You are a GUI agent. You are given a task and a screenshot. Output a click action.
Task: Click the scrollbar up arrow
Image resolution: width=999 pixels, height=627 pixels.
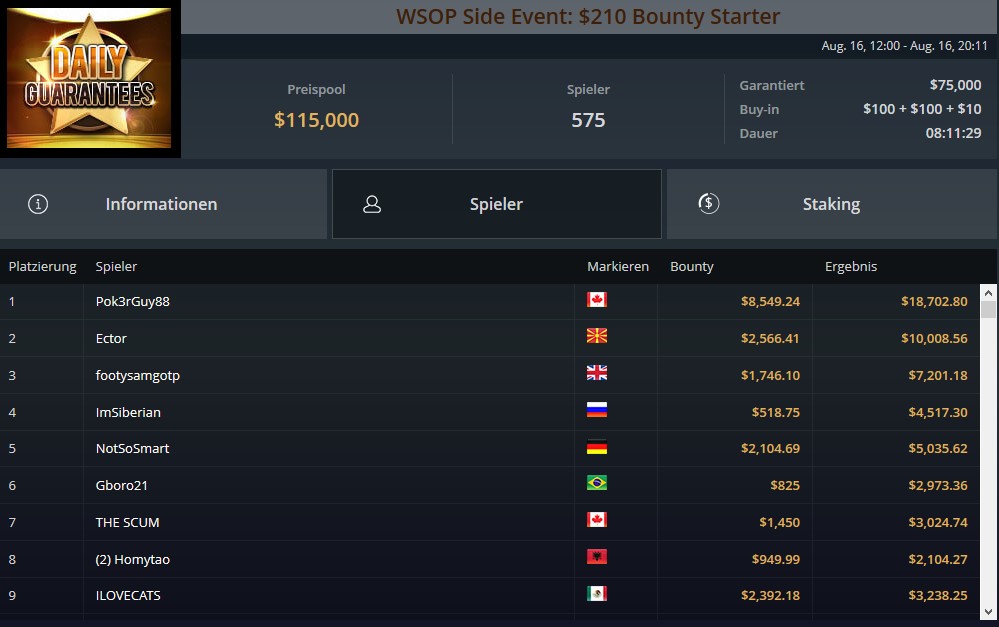(x=988, y=293)
